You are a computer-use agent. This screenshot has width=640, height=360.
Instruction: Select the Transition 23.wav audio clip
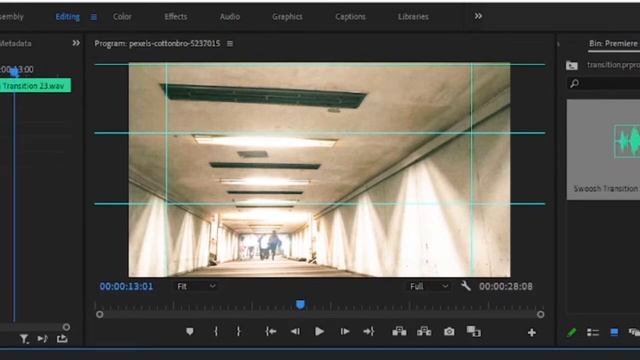pyautogui.click(x=35, y=86)
